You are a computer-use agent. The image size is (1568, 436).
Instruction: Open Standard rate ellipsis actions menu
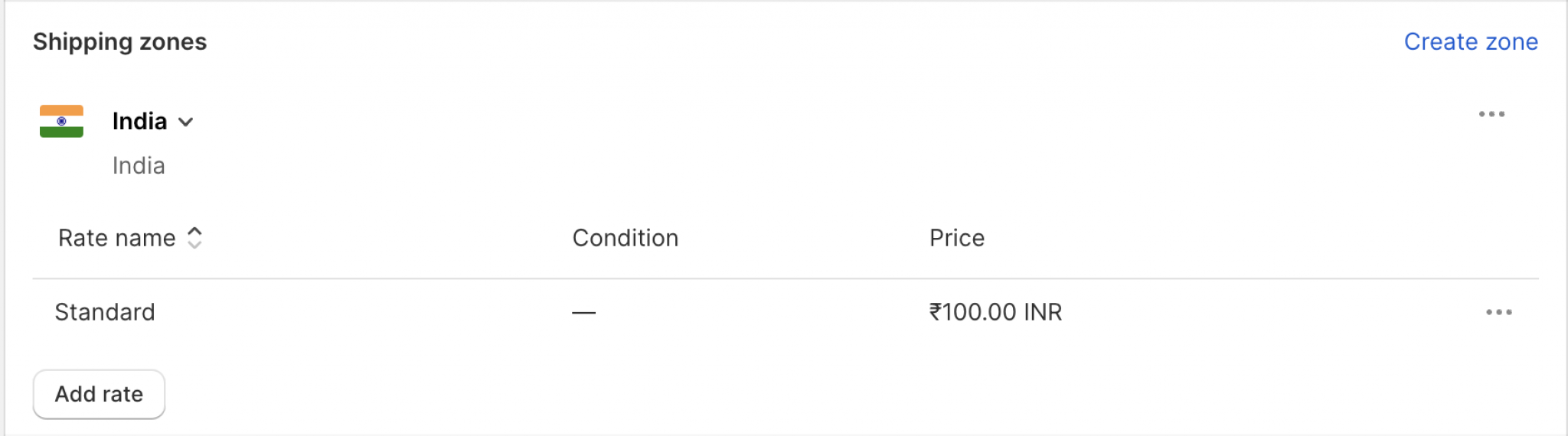1498,312
